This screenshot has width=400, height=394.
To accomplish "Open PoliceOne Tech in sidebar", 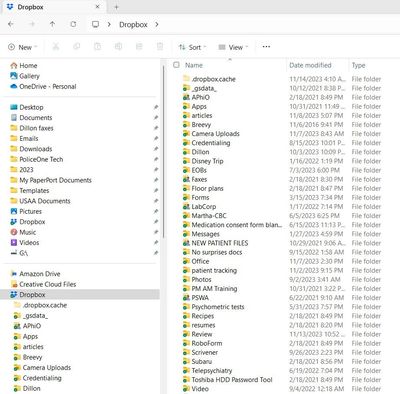I will click(37, 159).
